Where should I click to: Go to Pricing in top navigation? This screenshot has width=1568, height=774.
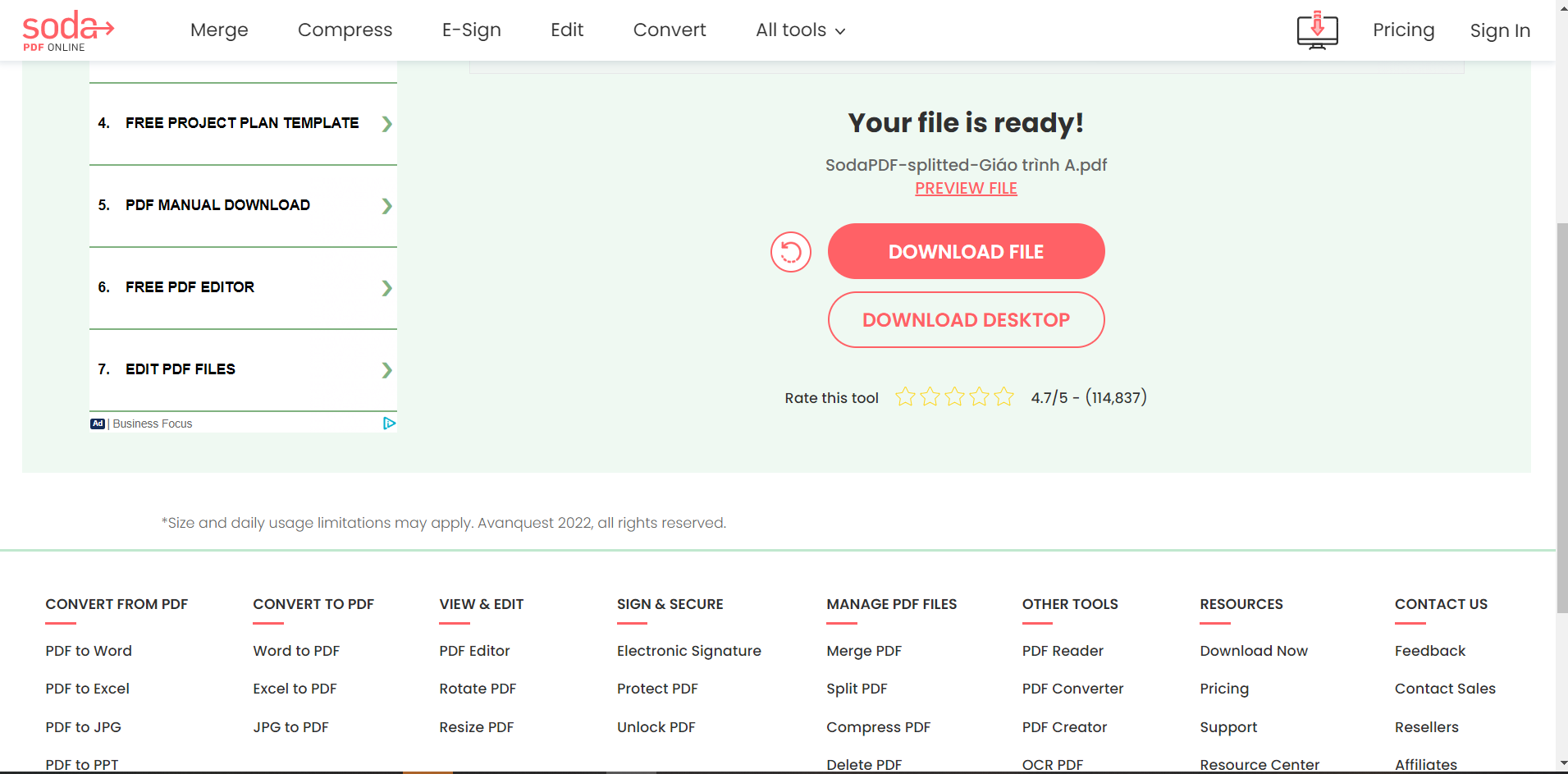(x=1403, y=30)
